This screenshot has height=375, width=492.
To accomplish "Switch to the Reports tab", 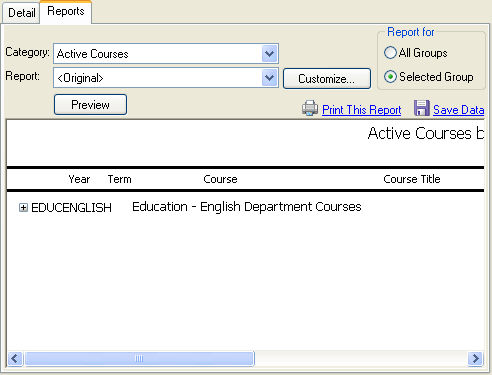I will (66, 12).
